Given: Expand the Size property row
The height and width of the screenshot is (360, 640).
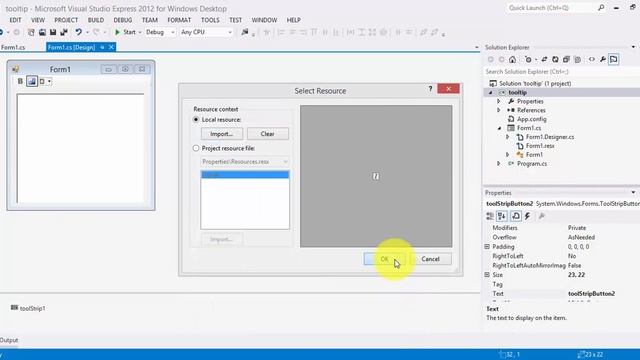Looking at the screenshot, I should coord(487,275).
